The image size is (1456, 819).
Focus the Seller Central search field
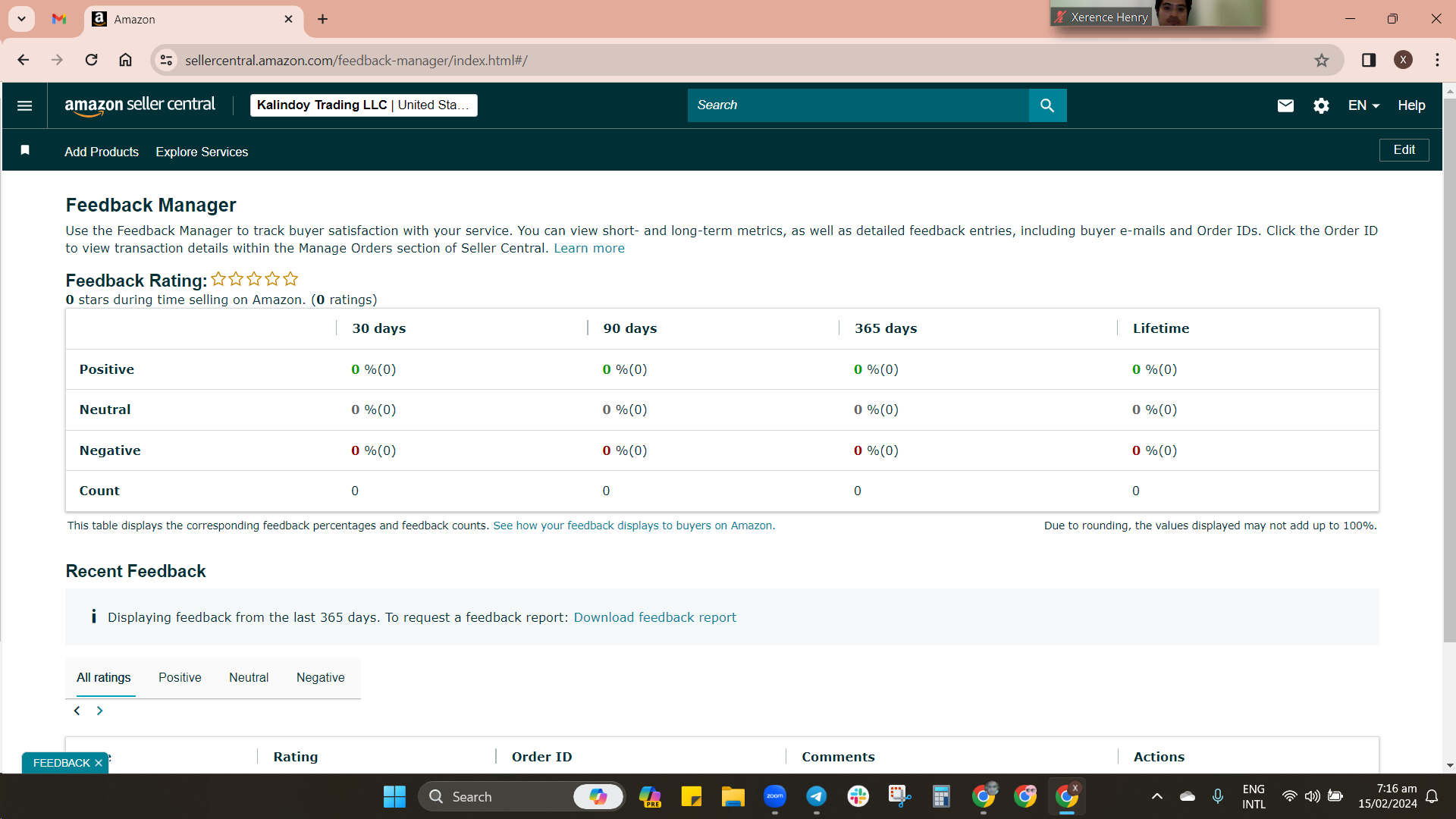[x=858, y=105]
